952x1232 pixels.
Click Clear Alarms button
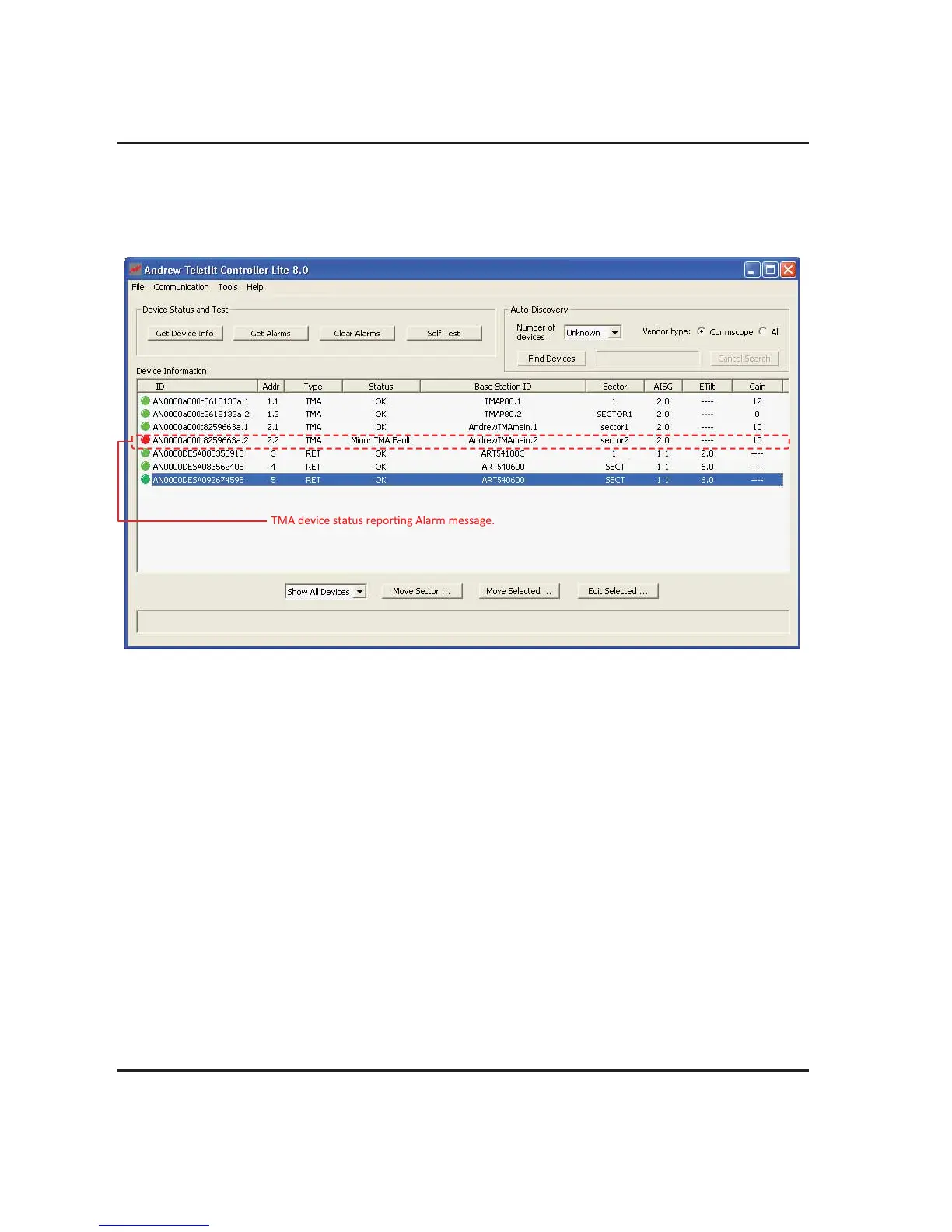tap(357, 333)
